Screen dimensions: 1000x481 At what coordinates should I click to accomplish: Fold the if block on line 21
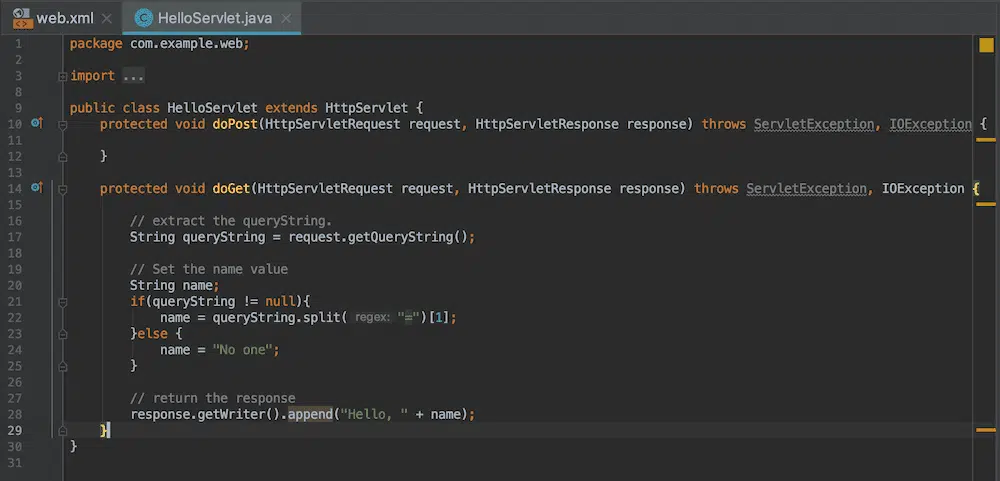(x=62, y=300)
